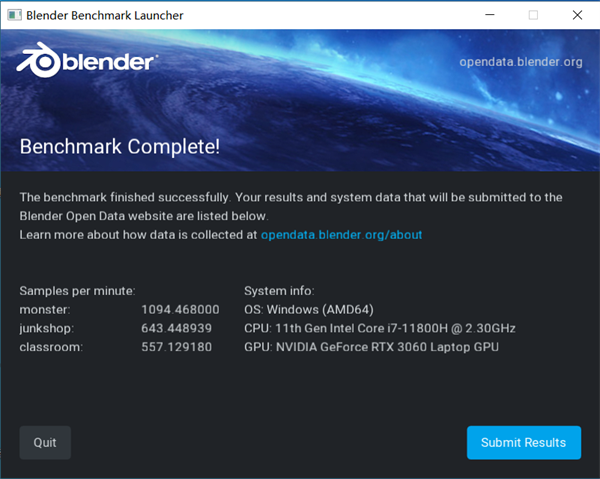The height and width of the screenshot is (479, 600).
Task: Minimize the Benchmark Launcher window
Action: pos(487,15)
